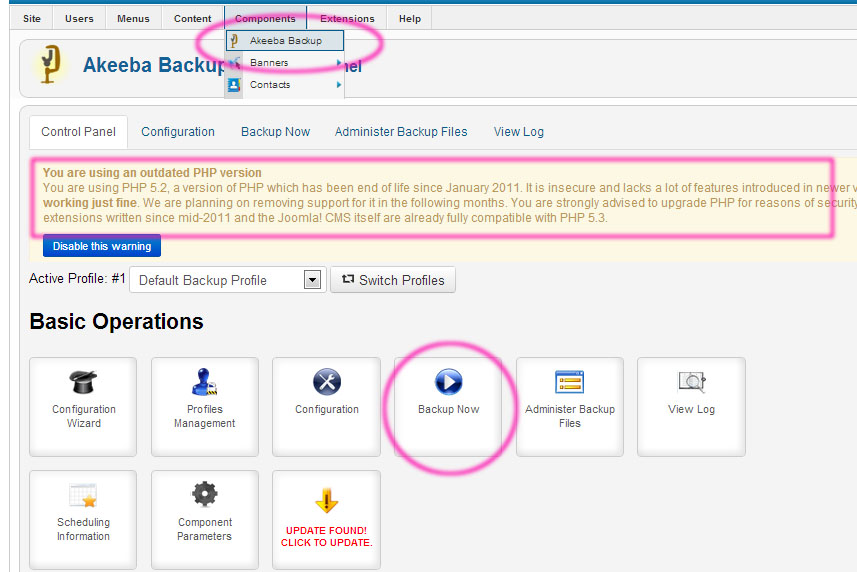Click UPDATE FOUND! CLICK TO UPDATE text
This screenshot has width=857, height=572.
pyautogui.click(x=326, y=536)
